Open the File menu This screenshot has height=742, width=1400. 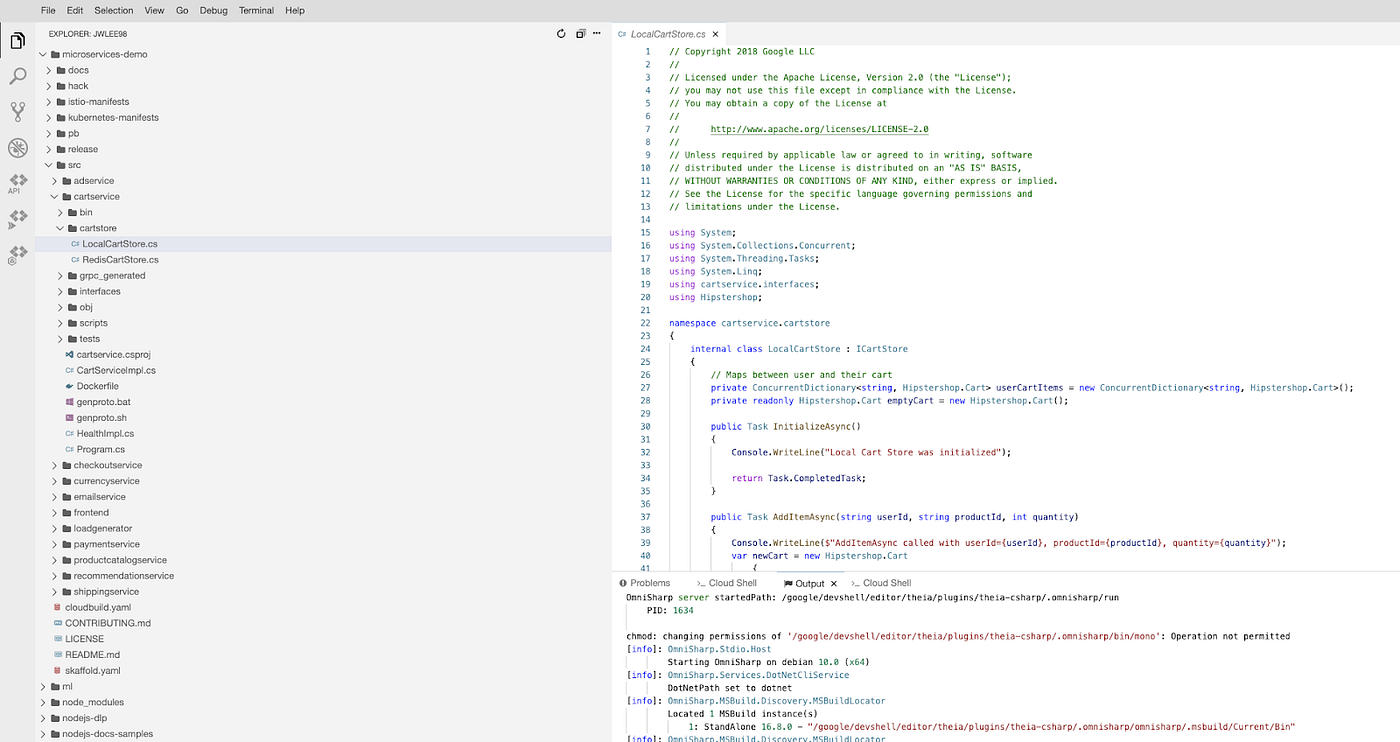[x=48, y=10]
